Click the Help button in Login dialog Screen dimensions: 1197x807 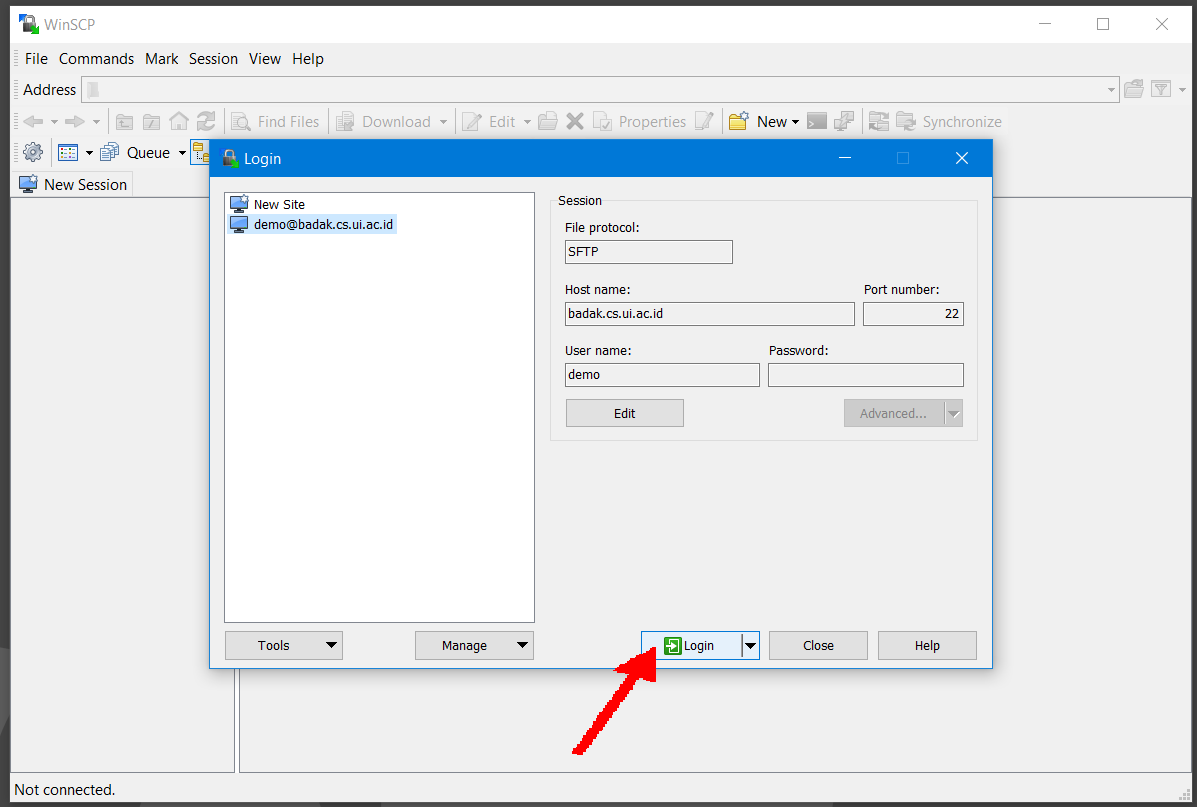point(927,646)
